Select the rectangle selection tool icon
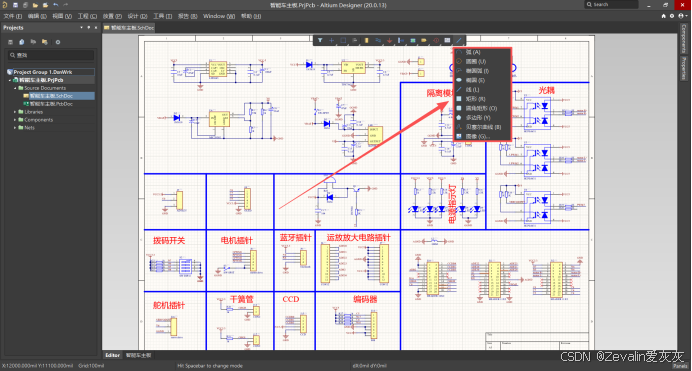The image size is (692, 371). tap(343, 41)
